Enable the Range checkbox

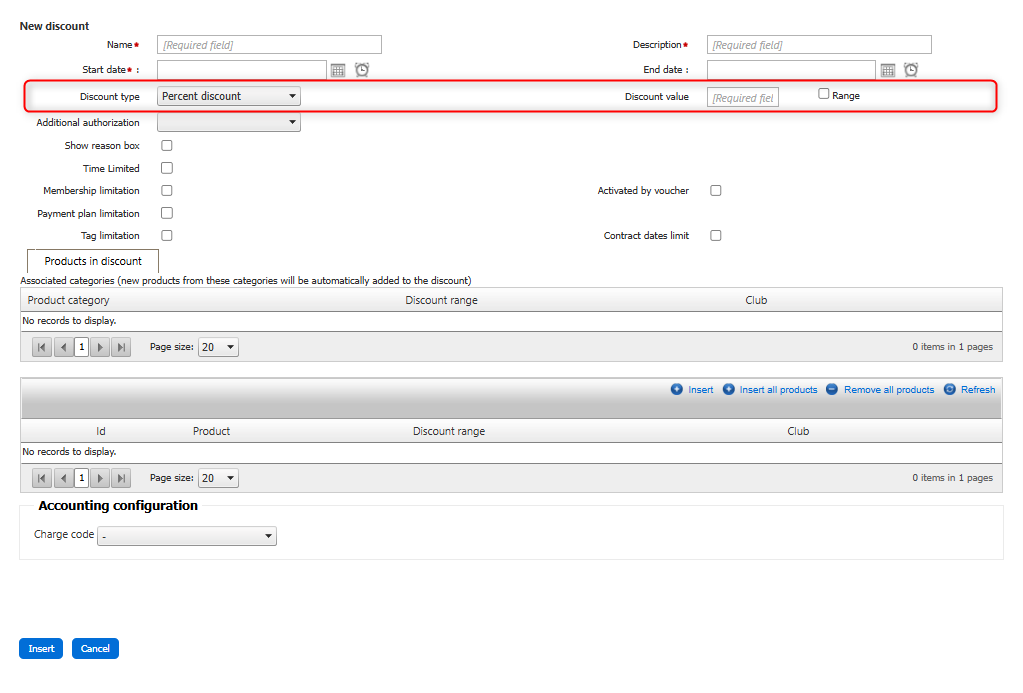pos(824,95)
